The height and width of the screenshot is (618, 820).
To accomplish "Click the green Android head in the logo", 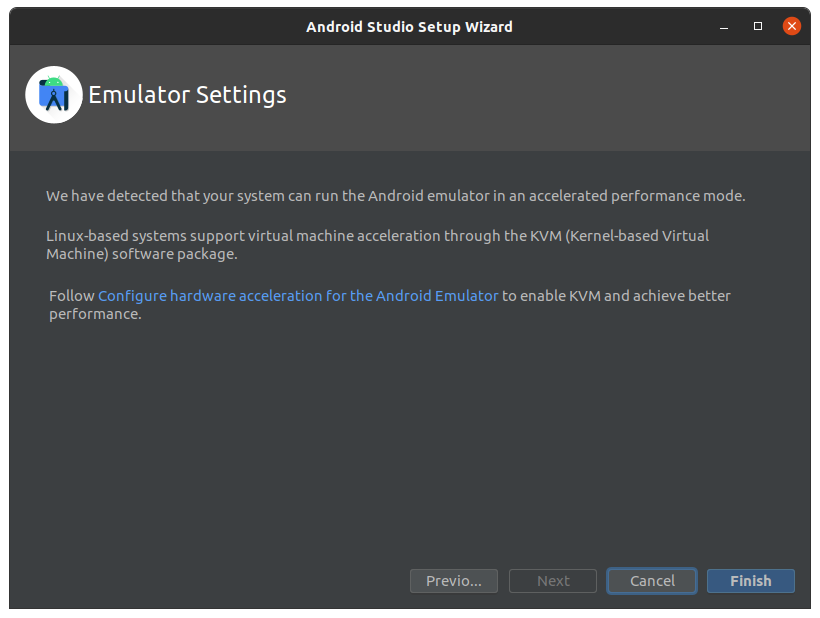I will tap(53, 82).
